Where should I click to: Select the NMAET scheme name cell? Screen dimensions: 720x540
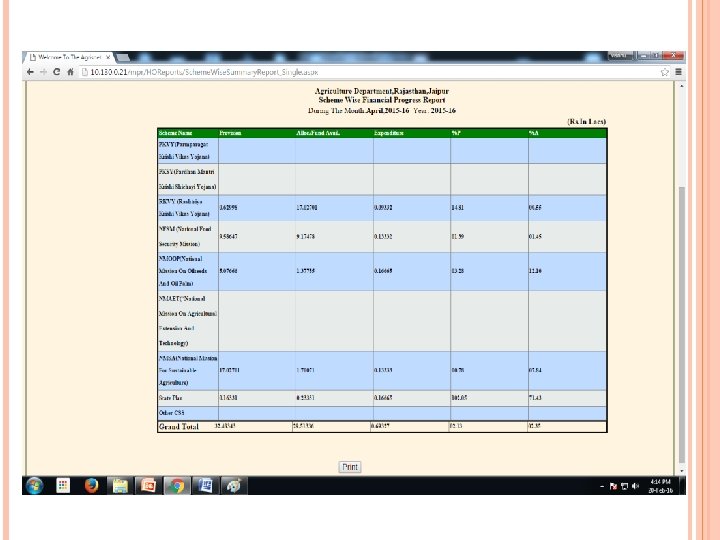[188, 321]
